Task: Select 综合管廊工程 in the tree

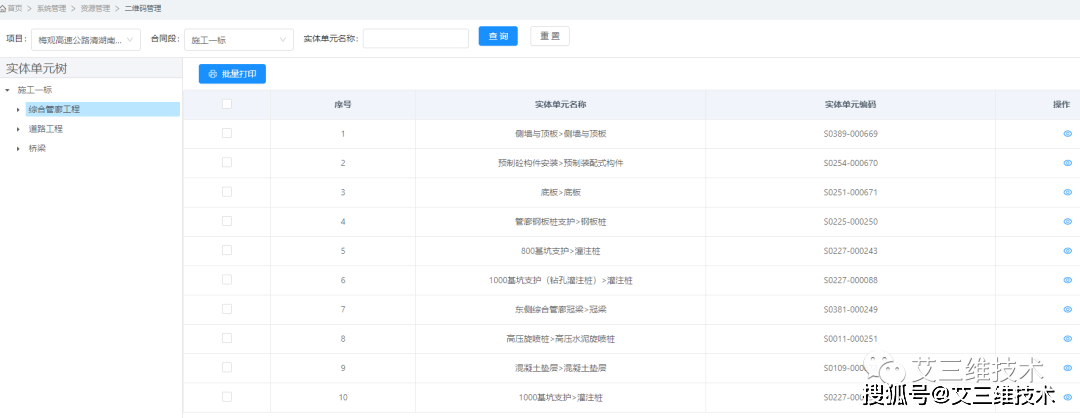Action: pos(54,109)
